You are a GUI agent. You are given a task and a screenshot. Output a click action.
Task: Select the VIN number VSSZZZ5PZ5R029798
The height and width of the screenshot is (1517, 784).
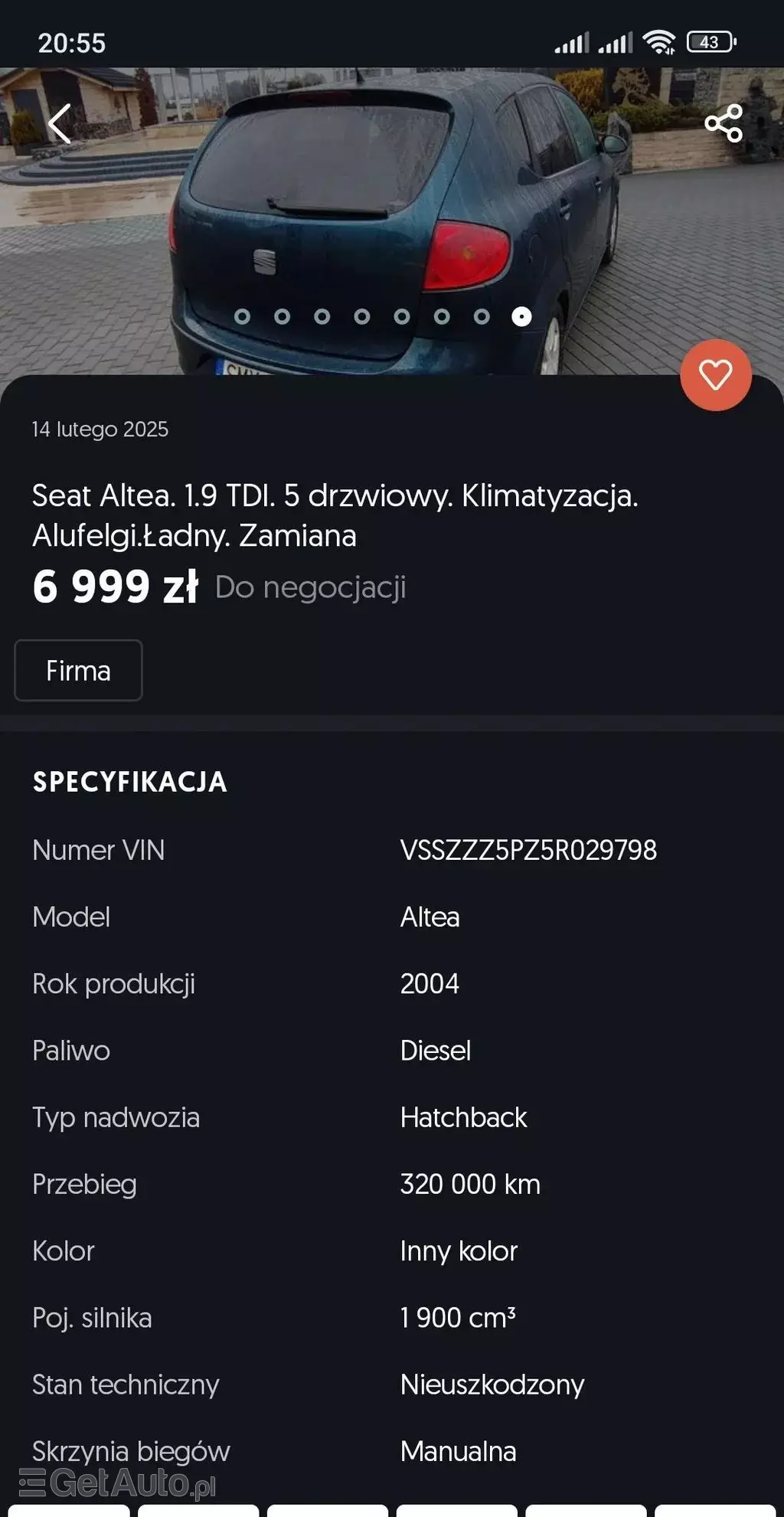tap(530, 850)
